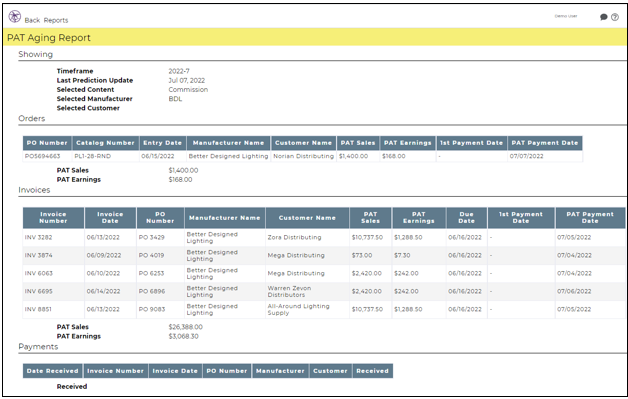
Task: Click the $3,068.30 invoices PAT Earnings total
Action: click(x=183, y=336)
